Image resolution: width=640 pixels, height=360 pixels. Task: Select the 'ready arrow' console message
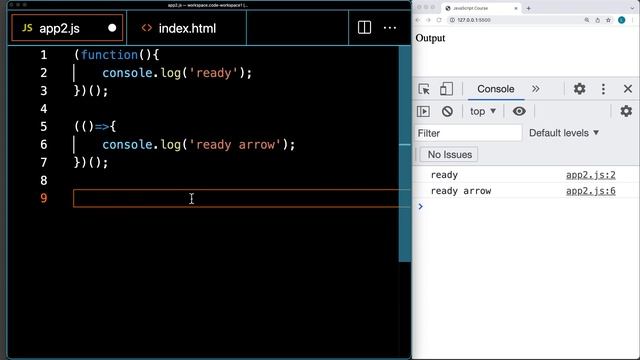point(461,191)
